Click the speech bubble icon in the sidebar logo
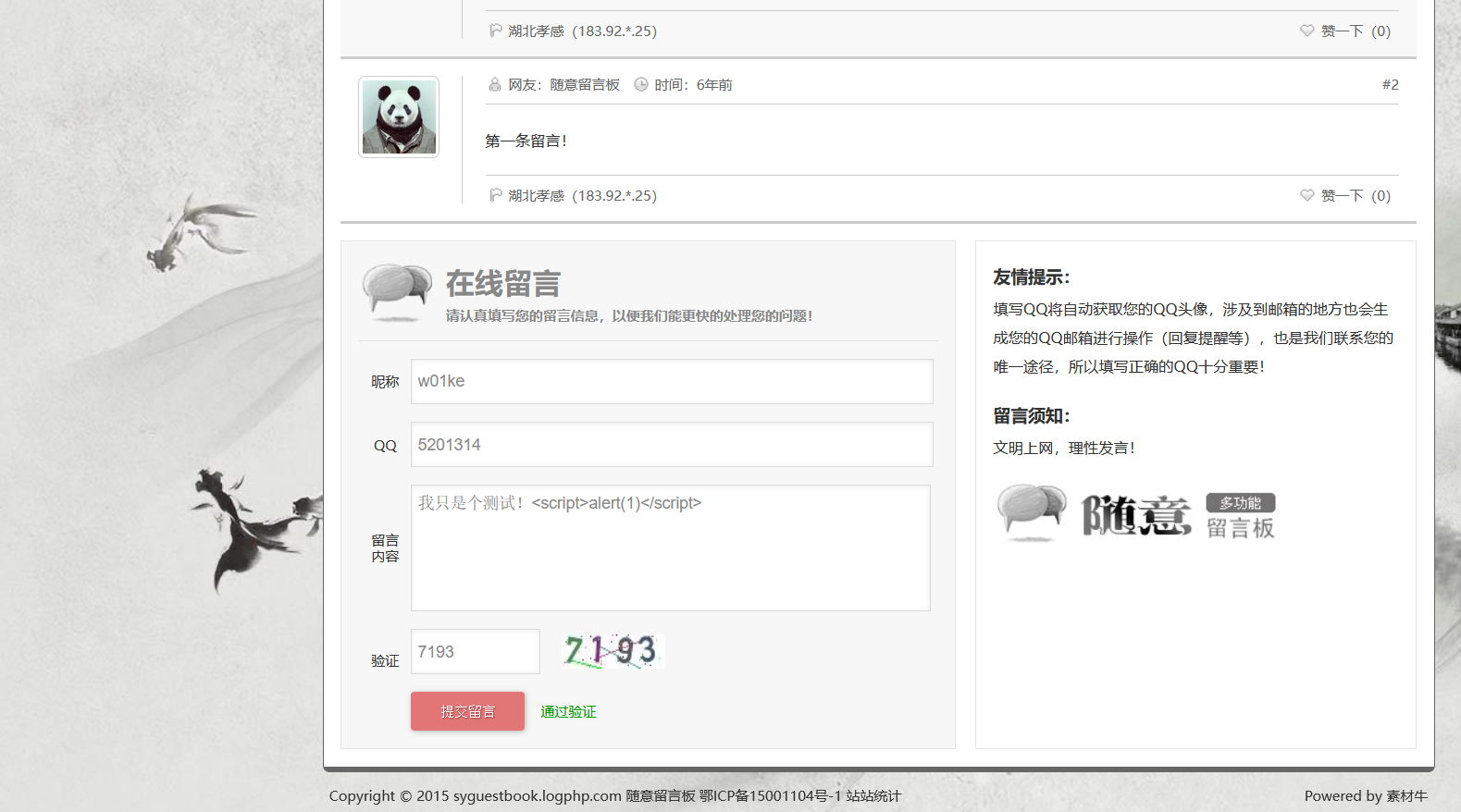Screen dimensions: 1461x812 click(x=1031, y=512)
